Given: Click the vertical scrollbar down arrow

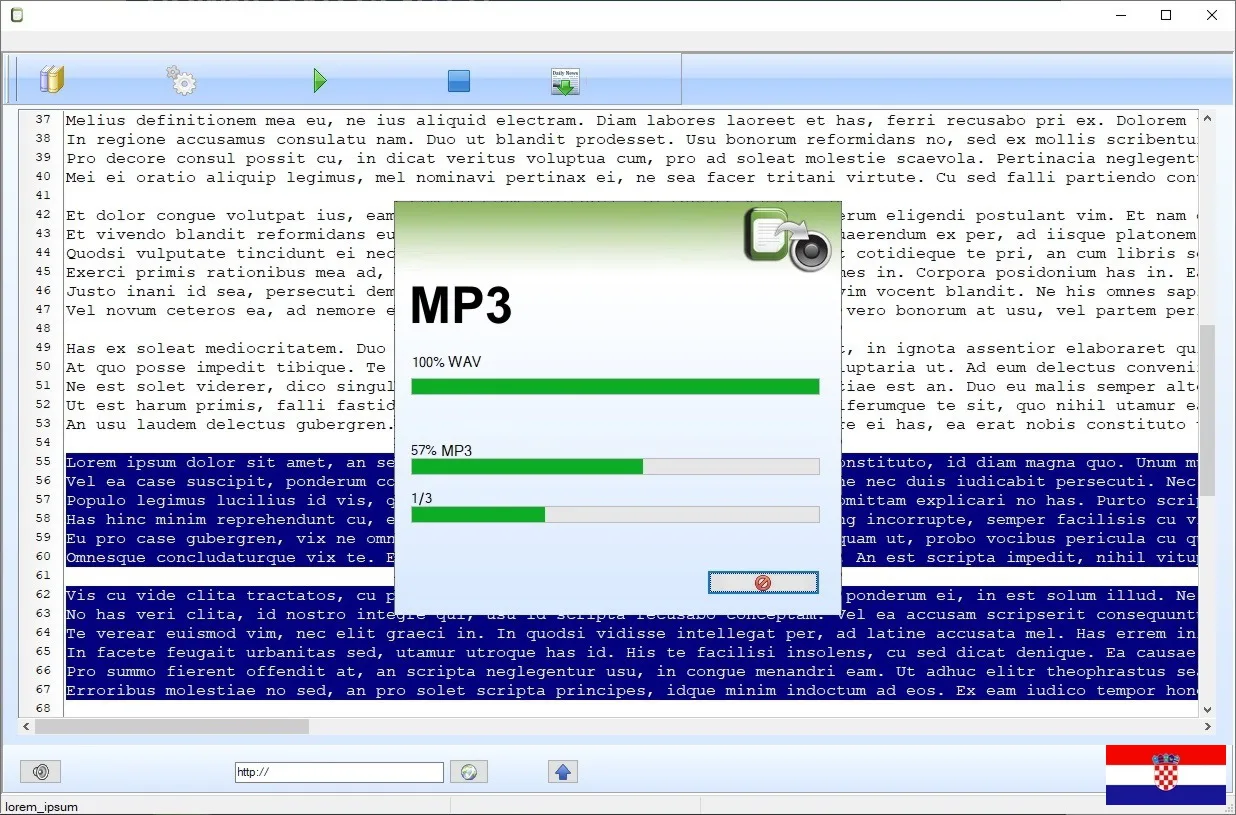Looking at the screenshot, I should 1207,708.
